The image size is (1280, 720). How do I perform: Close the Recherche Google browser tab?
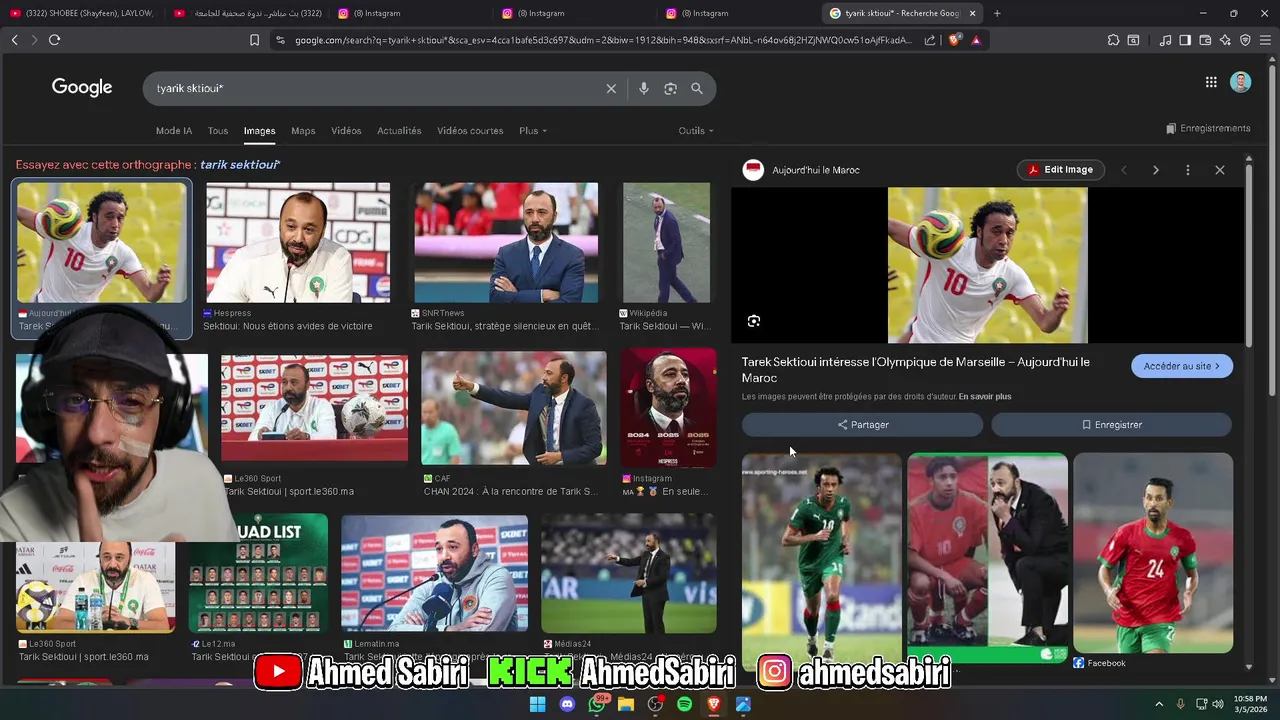coord(972,13)
